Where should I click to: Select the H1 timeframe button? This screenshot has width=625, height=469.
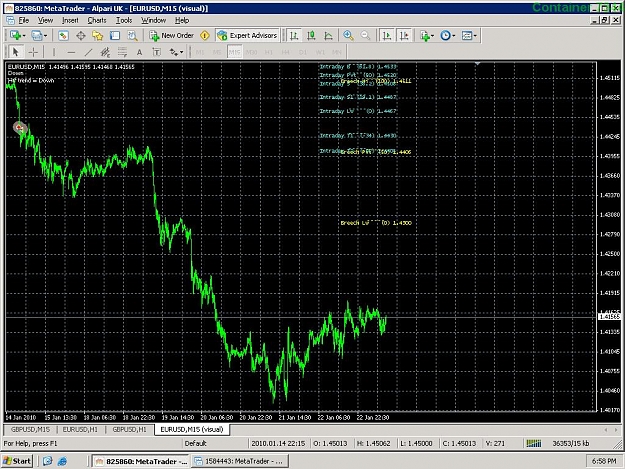tap(269, 52)
